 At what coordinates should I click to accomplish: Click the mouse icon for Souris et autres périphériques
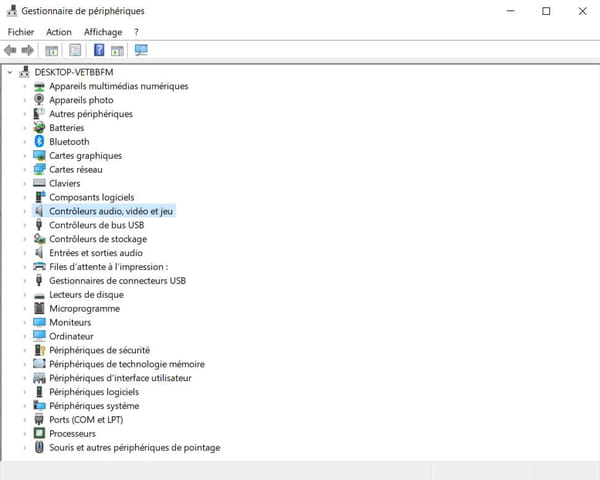click(39, 447)
